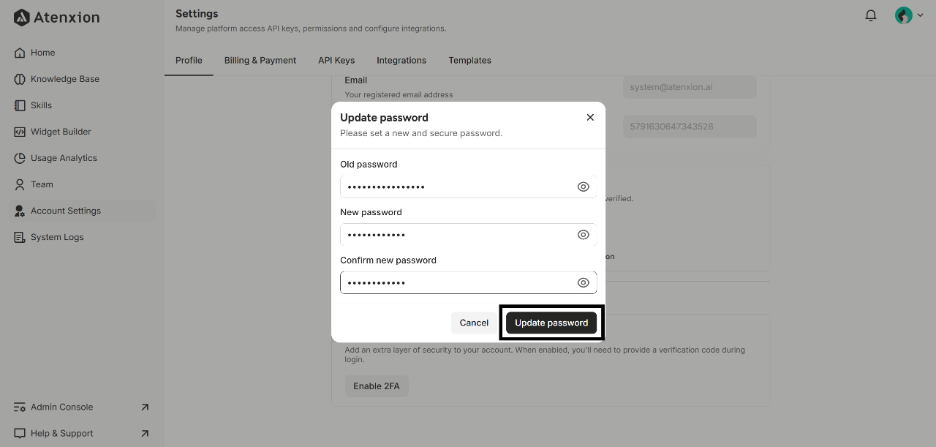Focus the Old password input field
Image resolution: width=936 pixels, height=447 pixels.
coord(469,187)
